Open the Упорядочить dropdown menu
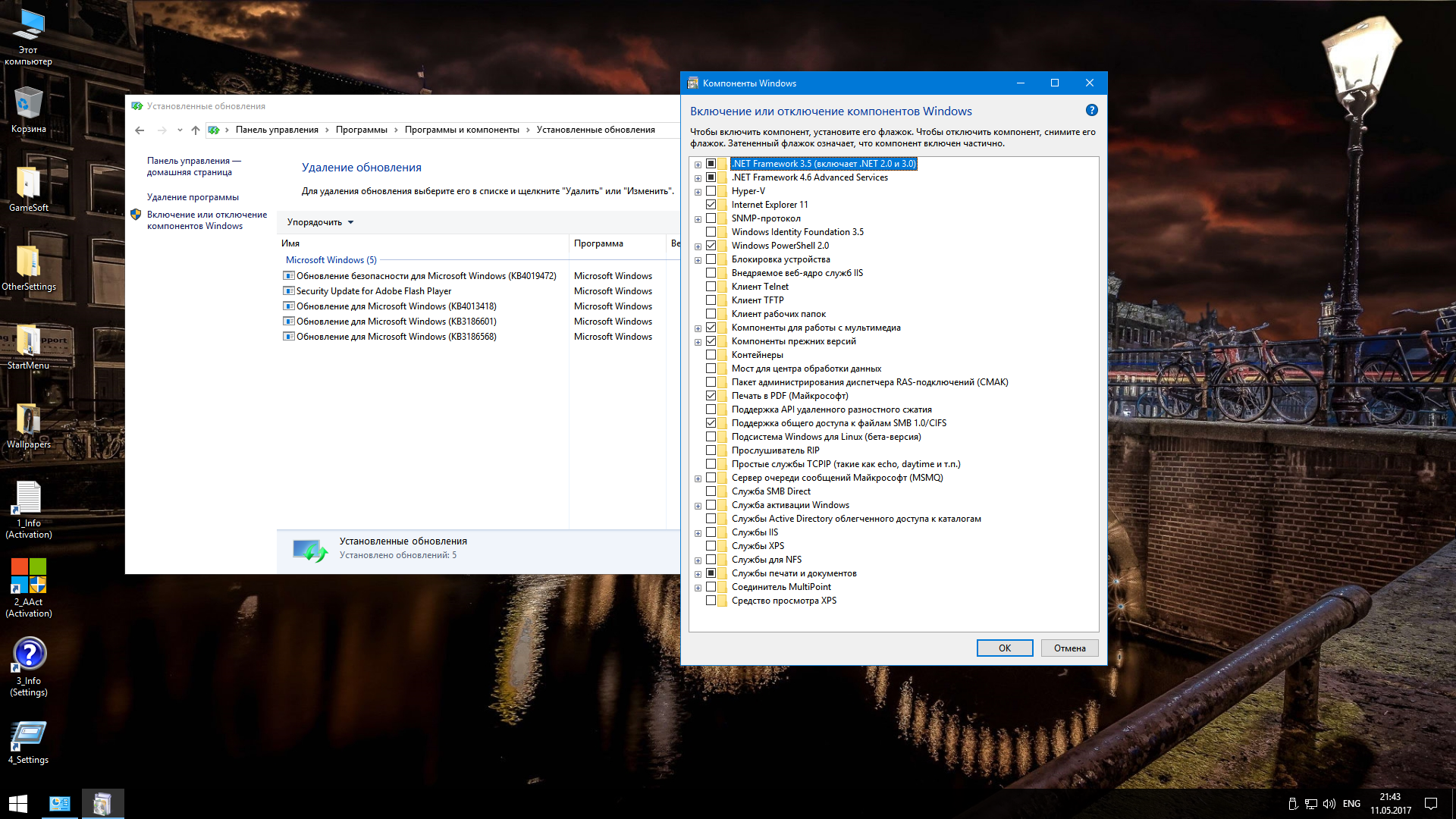Viewport: 1456px width, 819px height. point(320,222)
